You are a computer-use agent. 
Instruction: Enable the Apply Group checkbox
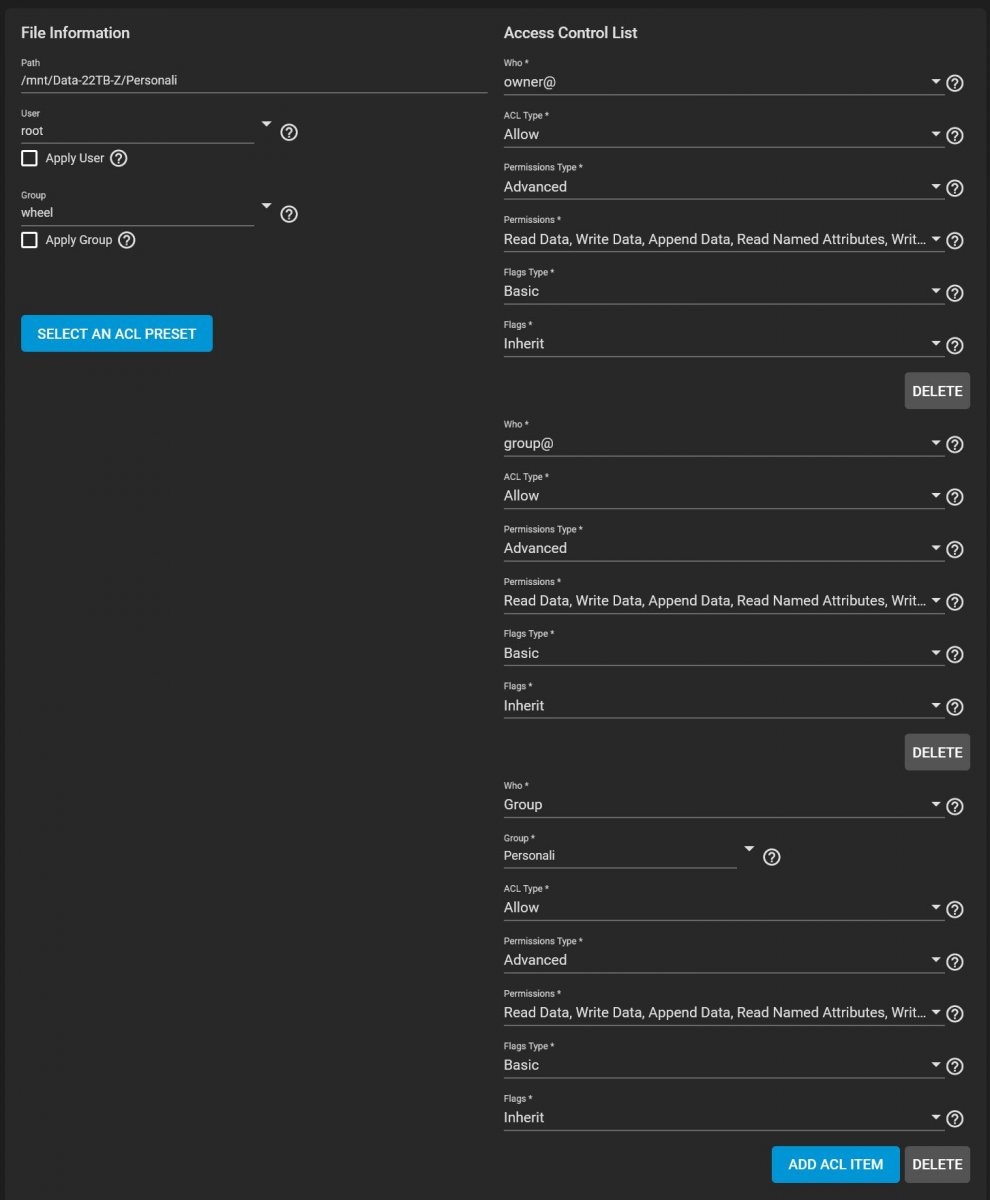(29, 240)
